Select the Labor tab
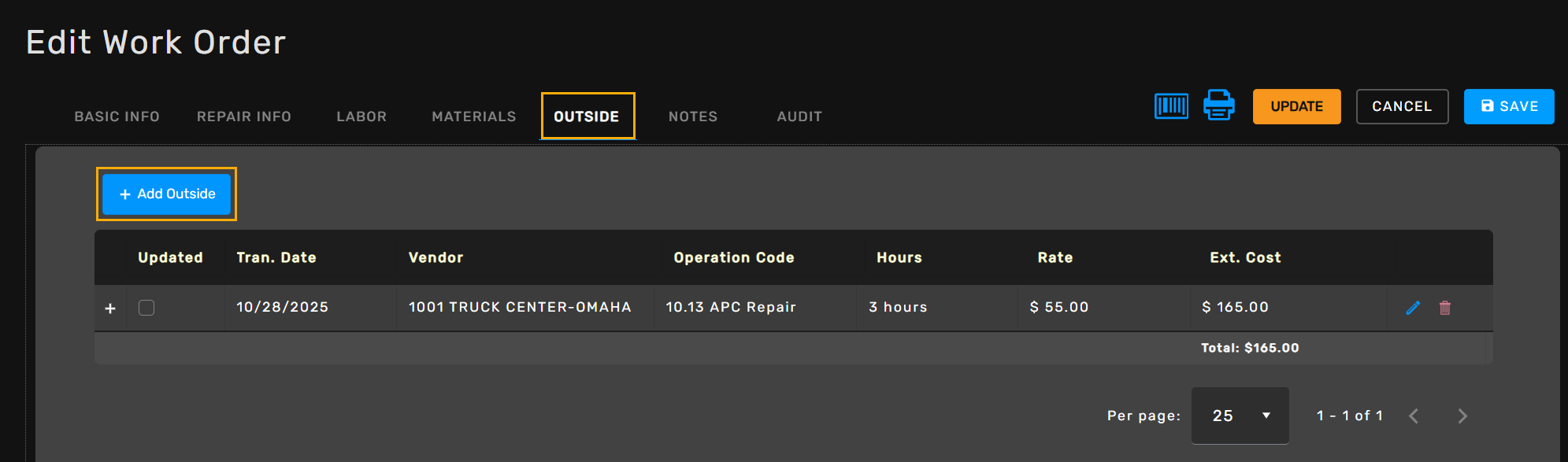This screenshot has height=462, width=1568. [x=361, y=116]
